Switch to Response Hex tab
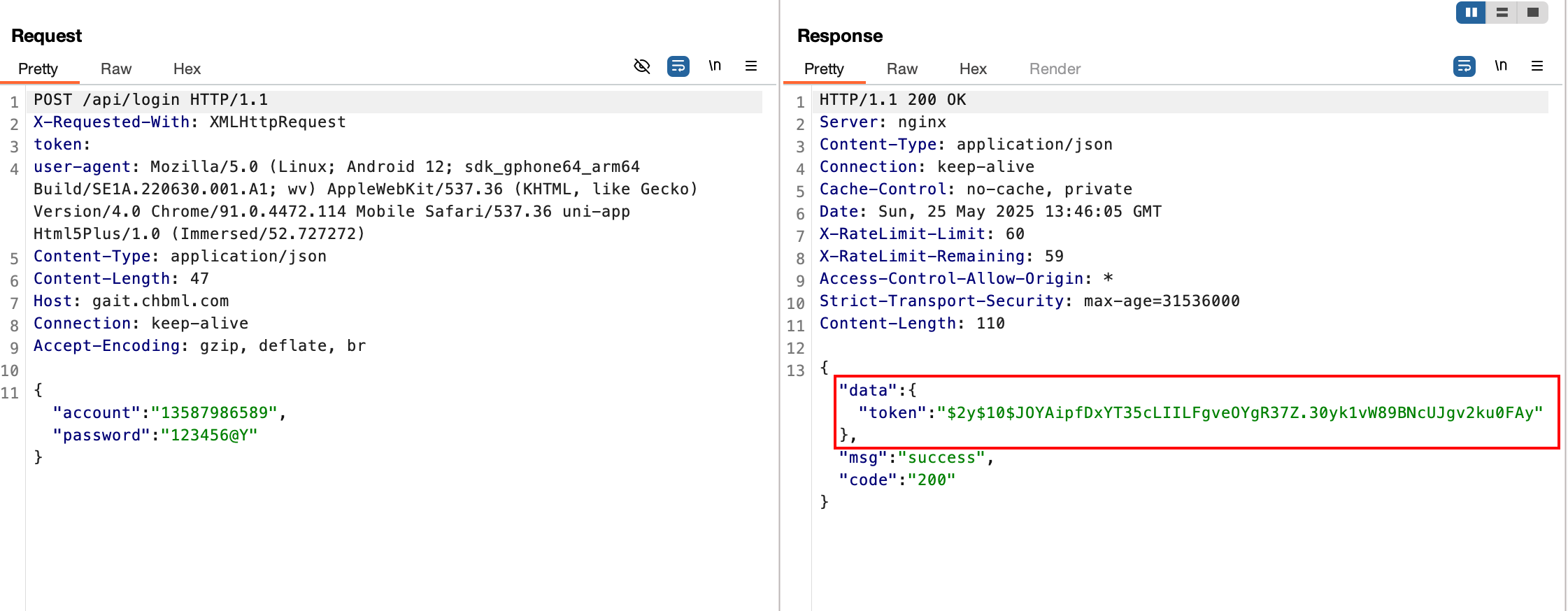The image size is (1568, 611). point(973,69)
